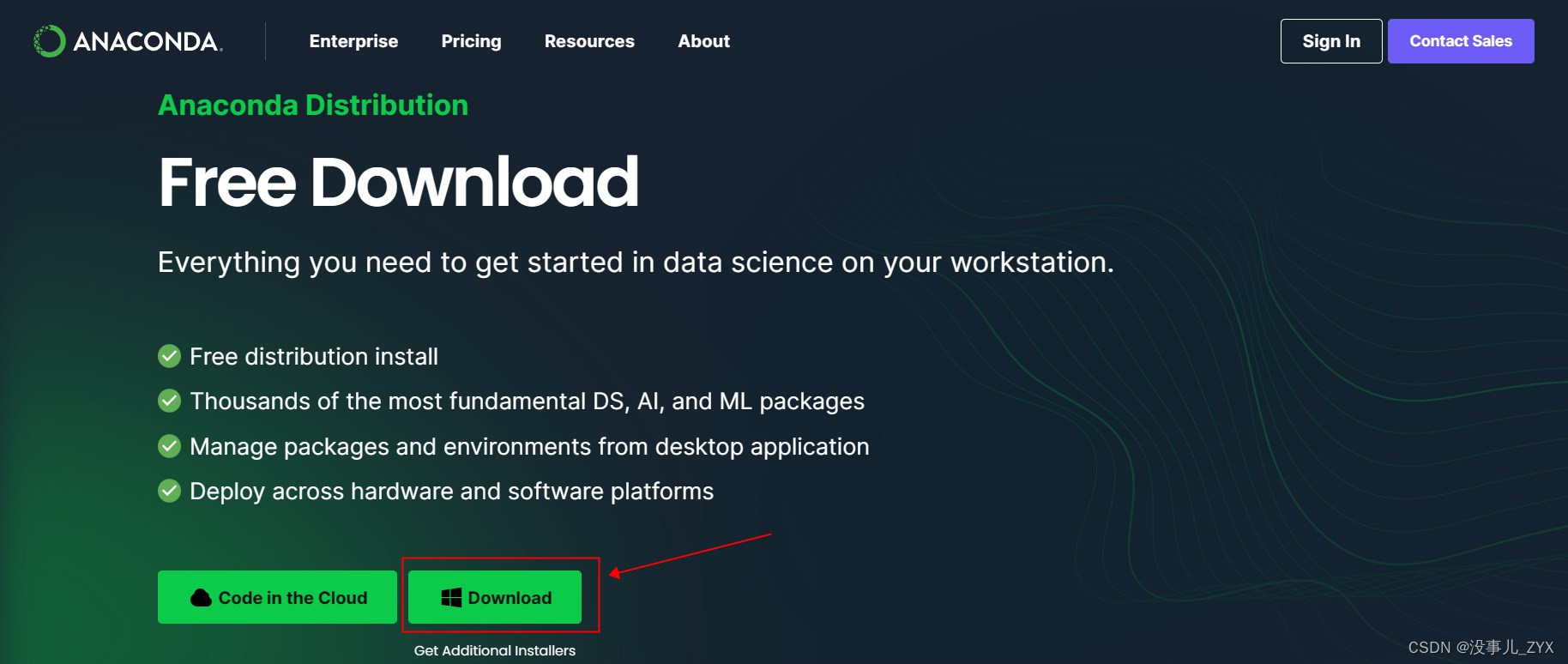
Task: Open the Get Additional Installers link
Action: coord(495,650)
